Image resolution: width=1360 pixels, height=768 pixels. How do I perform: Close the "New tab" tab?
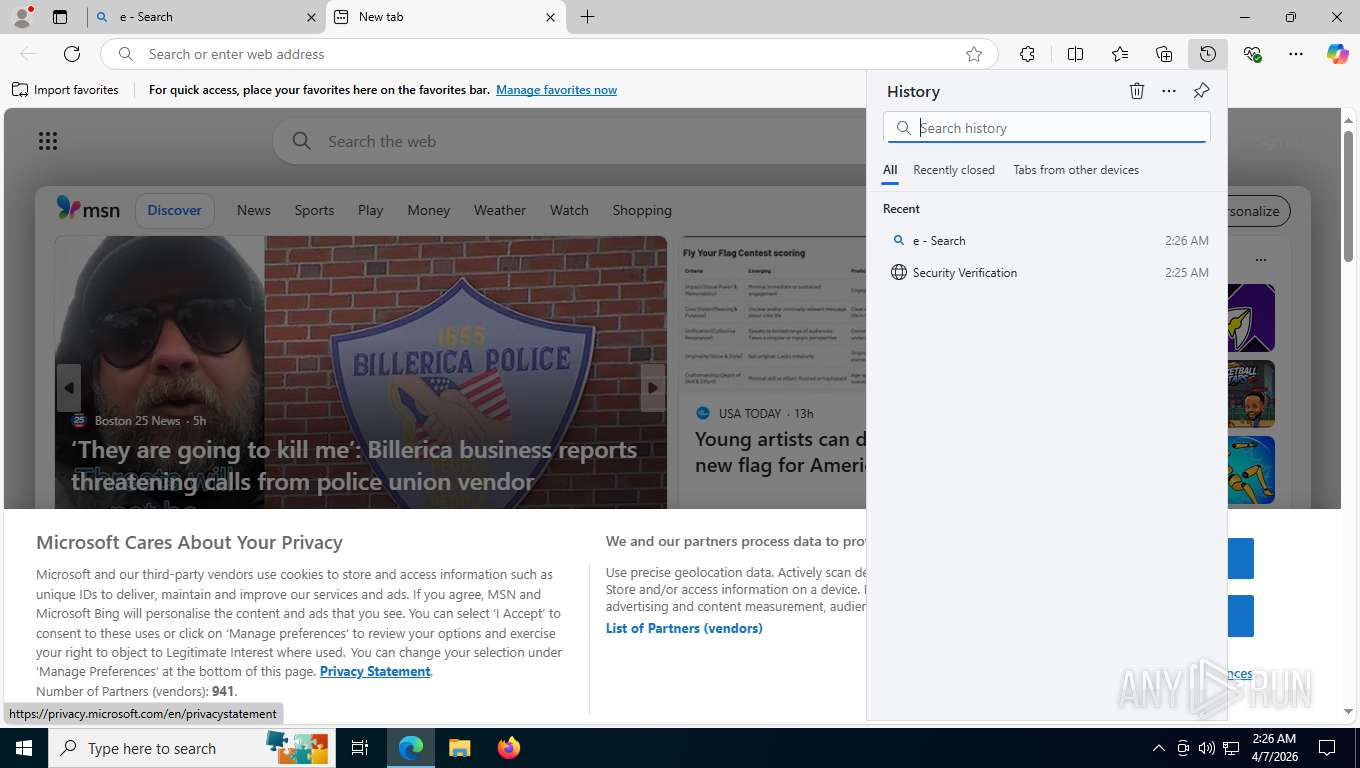point(551,17)
